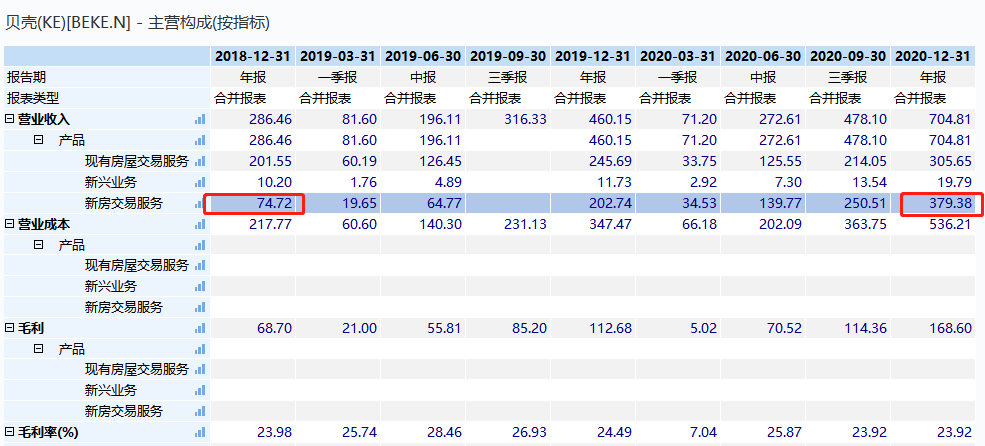Viewport: 985px width, 446px height.
Task: Collapse the 营业成本 section
Action: (x=10, y=223)
